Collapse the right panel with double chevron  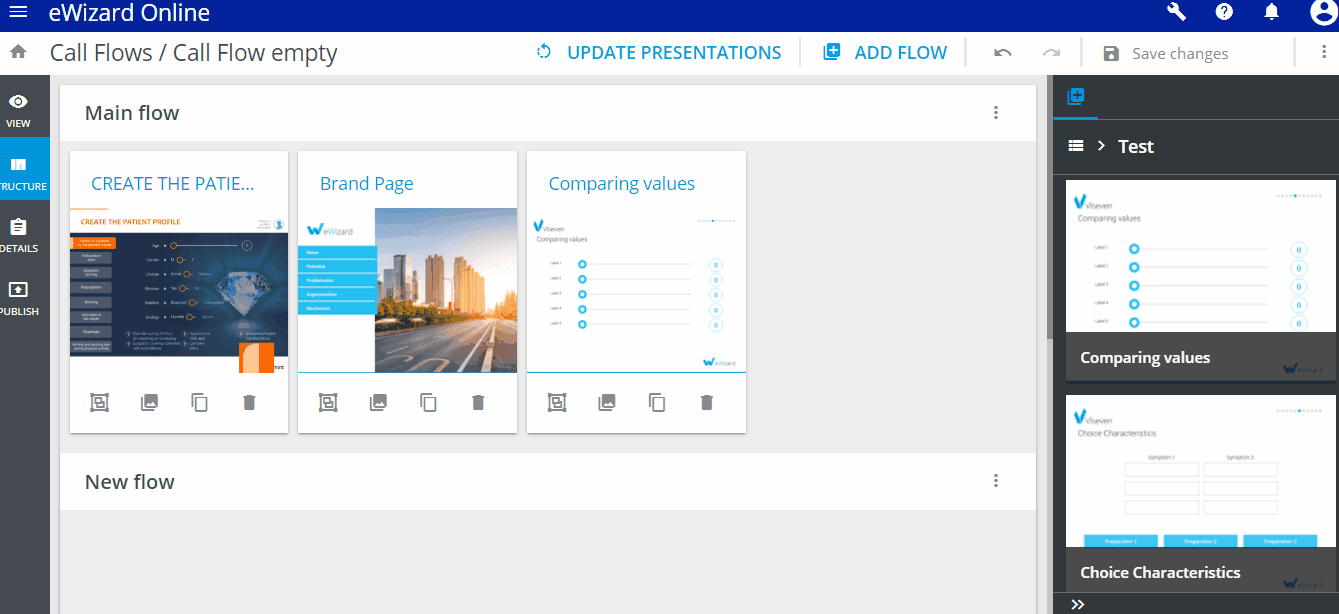pos(1078,604)
